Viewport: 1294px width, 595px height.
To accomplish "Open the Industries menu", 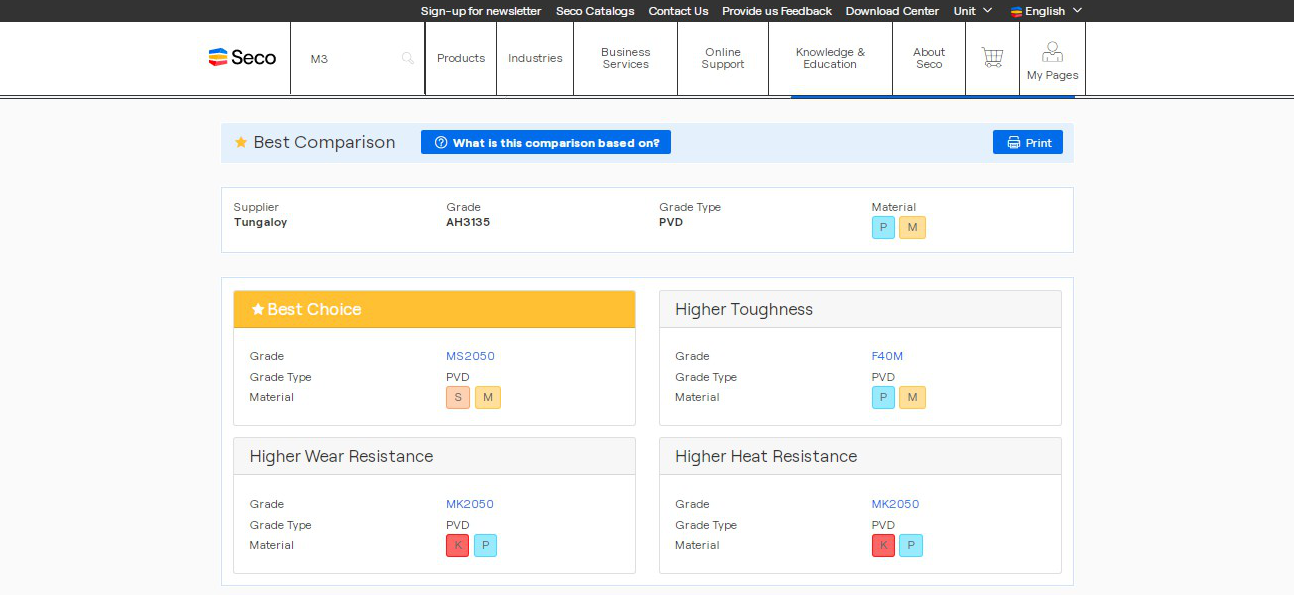I will click(x=535, y=58).
